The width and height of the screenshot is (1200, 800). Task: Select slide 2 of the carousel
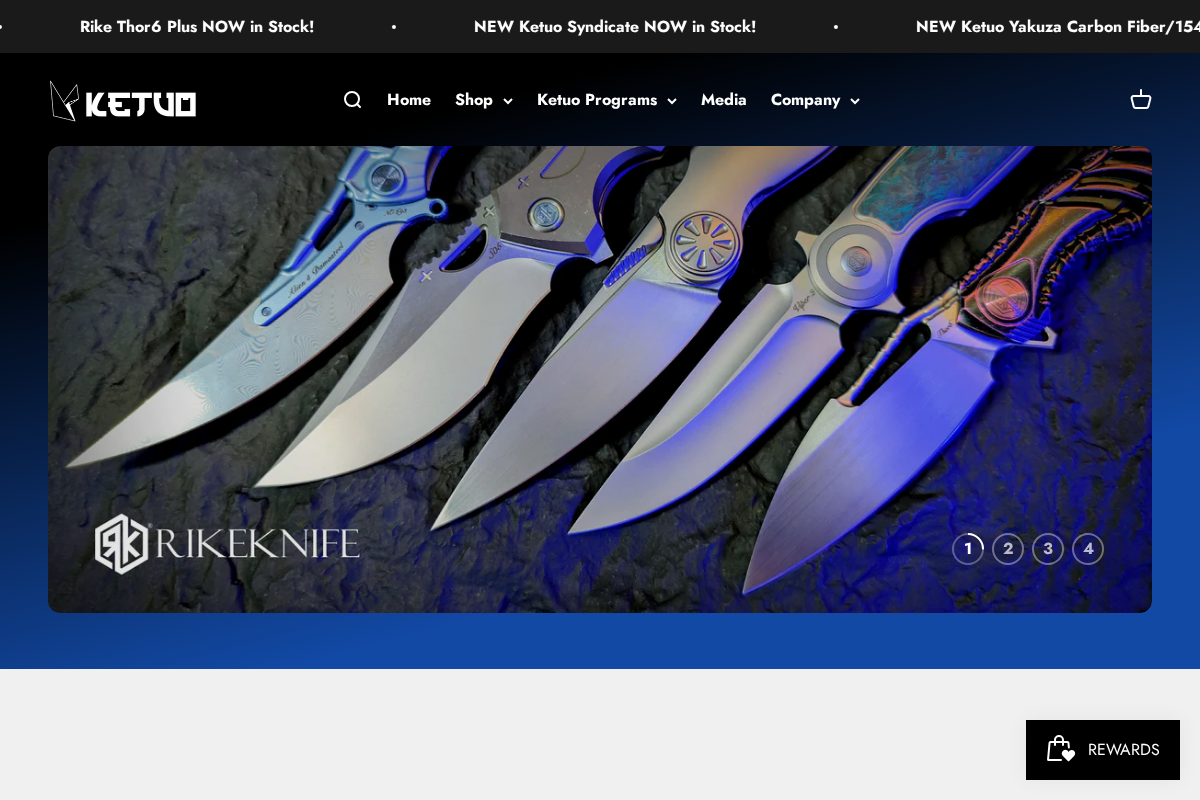(x=1008, y=549)
